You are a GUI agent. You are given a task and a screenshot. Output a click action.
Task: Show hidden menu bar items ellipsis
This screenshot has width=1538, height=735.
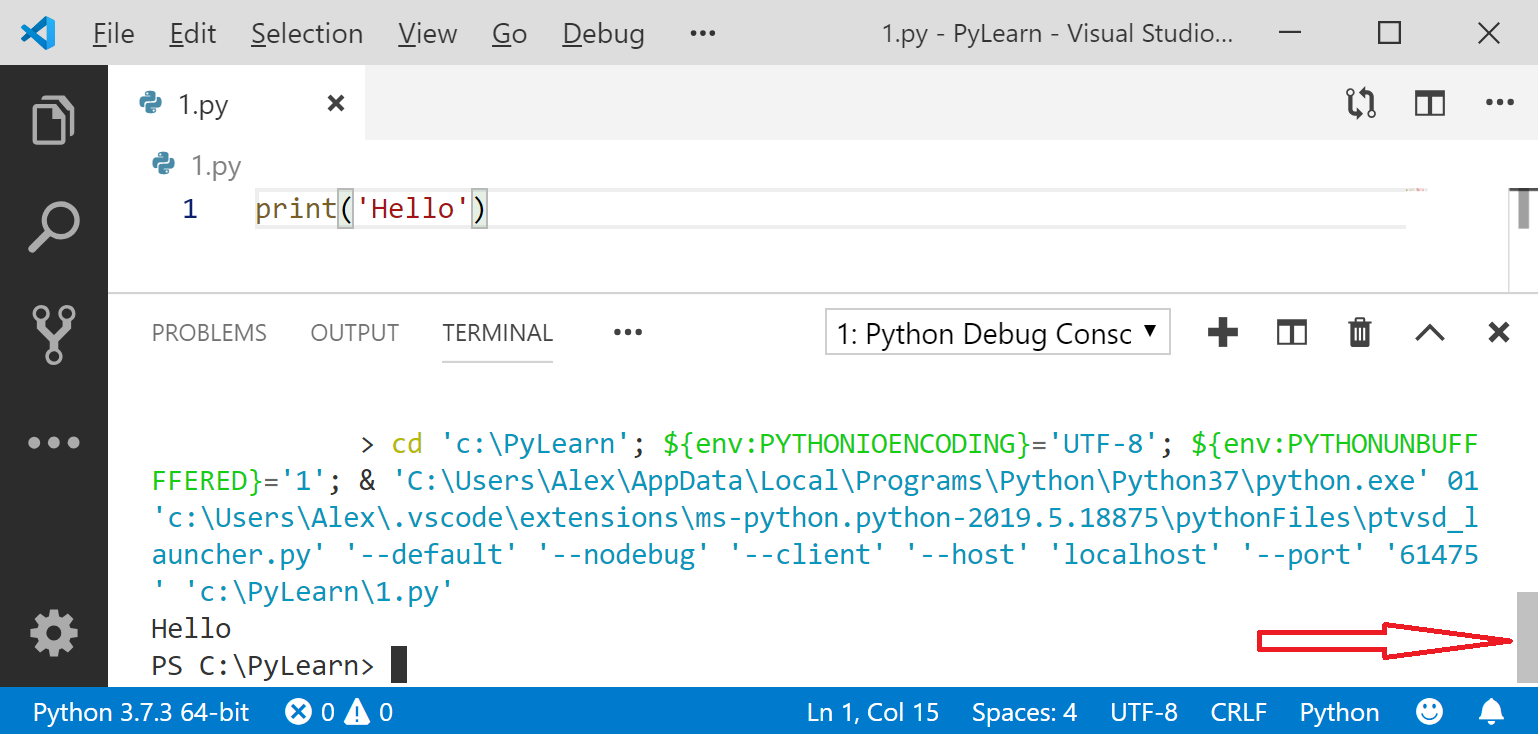[703, 33]
